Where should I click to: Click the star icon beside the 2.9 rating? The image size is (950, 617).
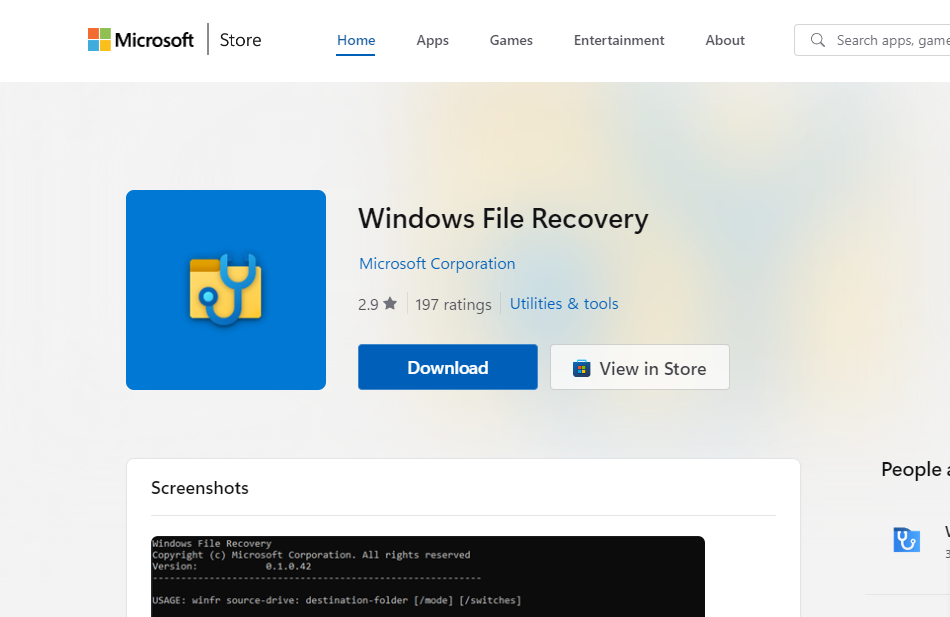pyautogui.click(x=390, y=304)
